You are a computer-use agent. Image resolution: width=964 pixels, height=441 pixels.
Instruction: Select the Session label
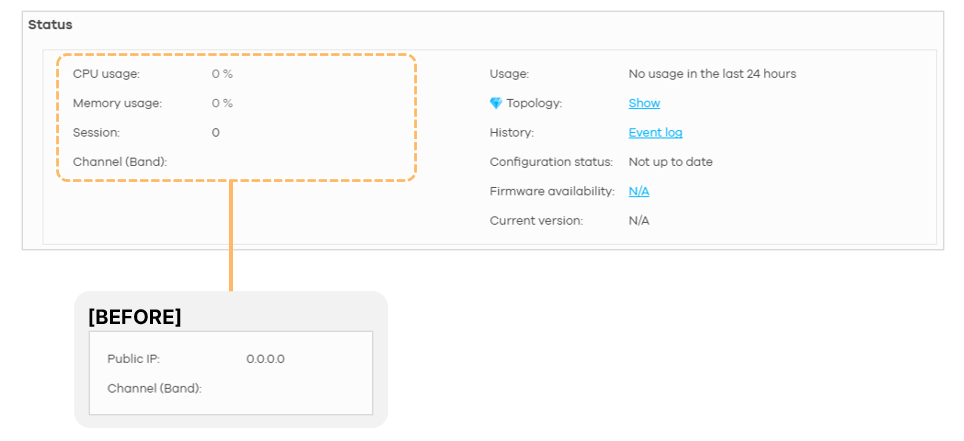(x=97, y=133)
